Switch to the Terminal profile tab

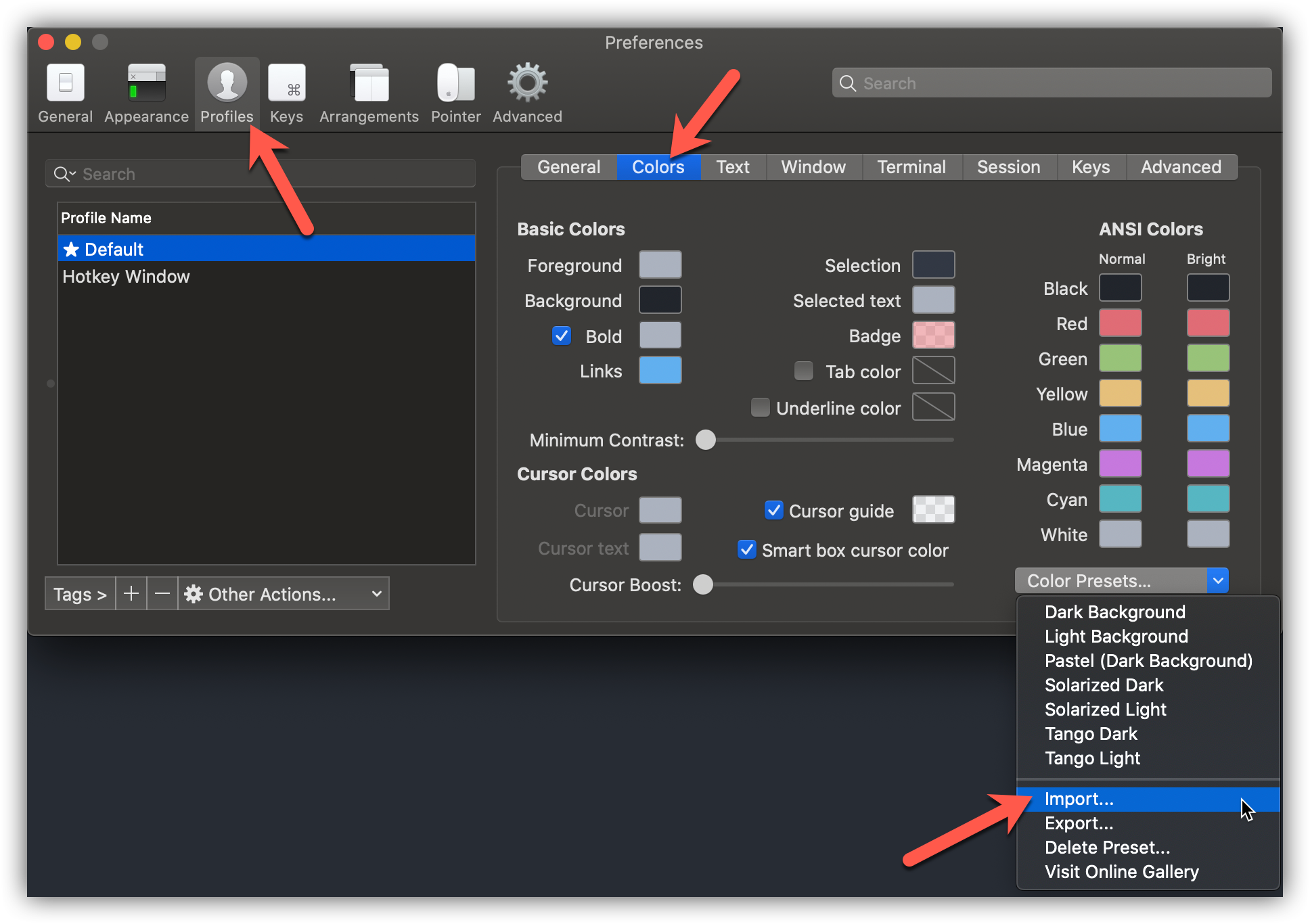coord(911,167)
